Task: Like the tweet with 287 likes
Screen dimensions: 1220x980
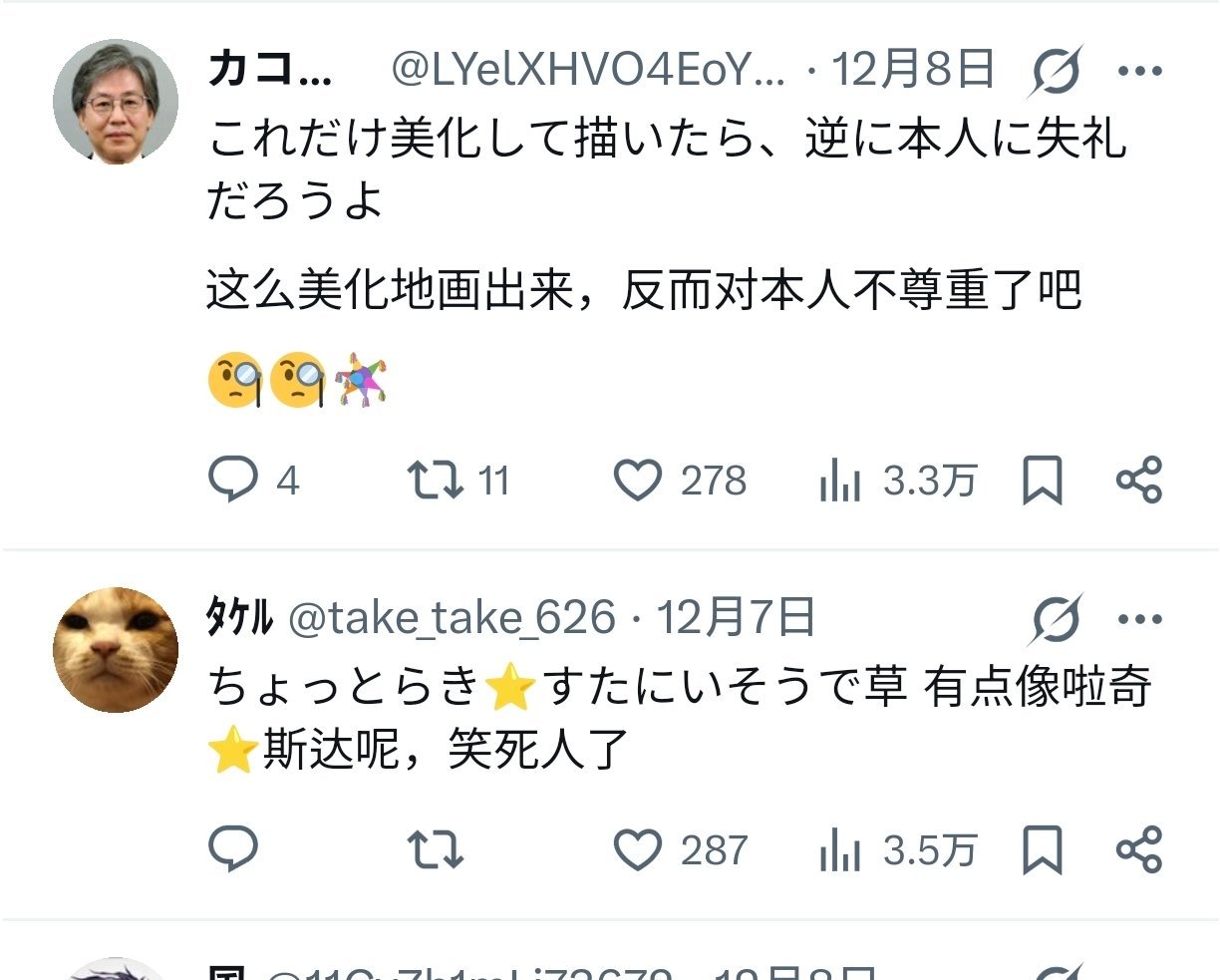Action: click(x=680, y=850)
